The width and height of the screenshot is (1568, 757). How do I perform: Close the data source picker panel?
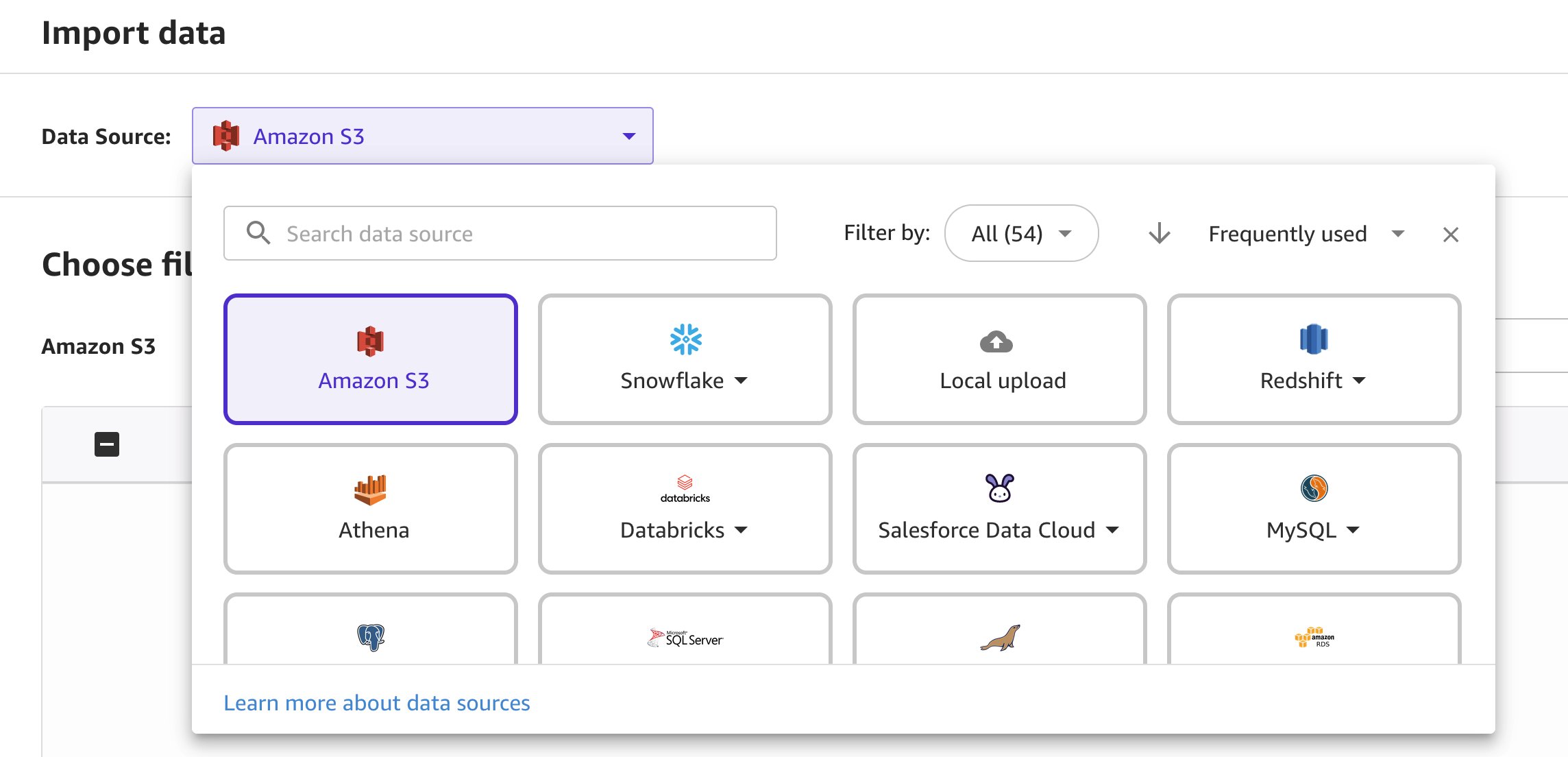click(1451, 235)
